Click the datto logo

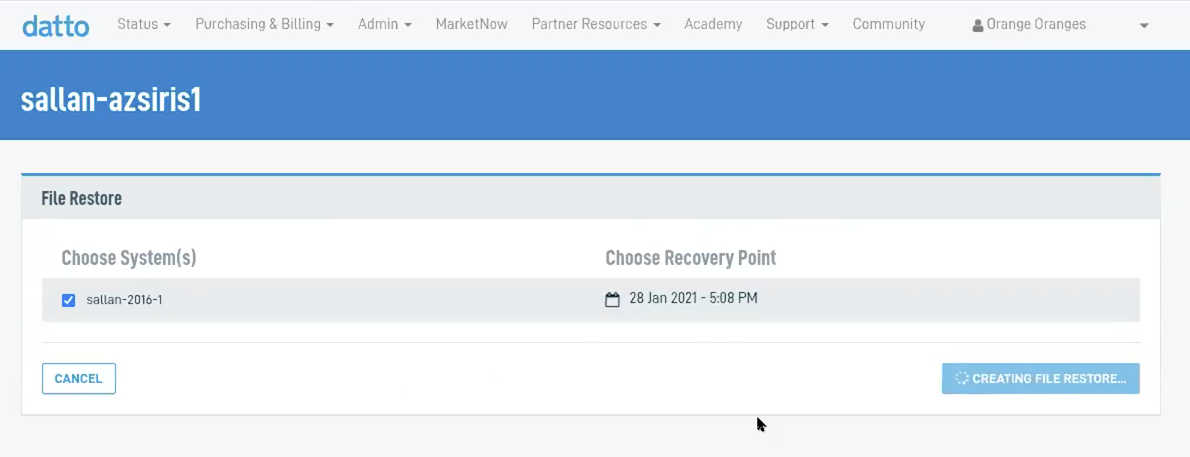pos(56,25)
